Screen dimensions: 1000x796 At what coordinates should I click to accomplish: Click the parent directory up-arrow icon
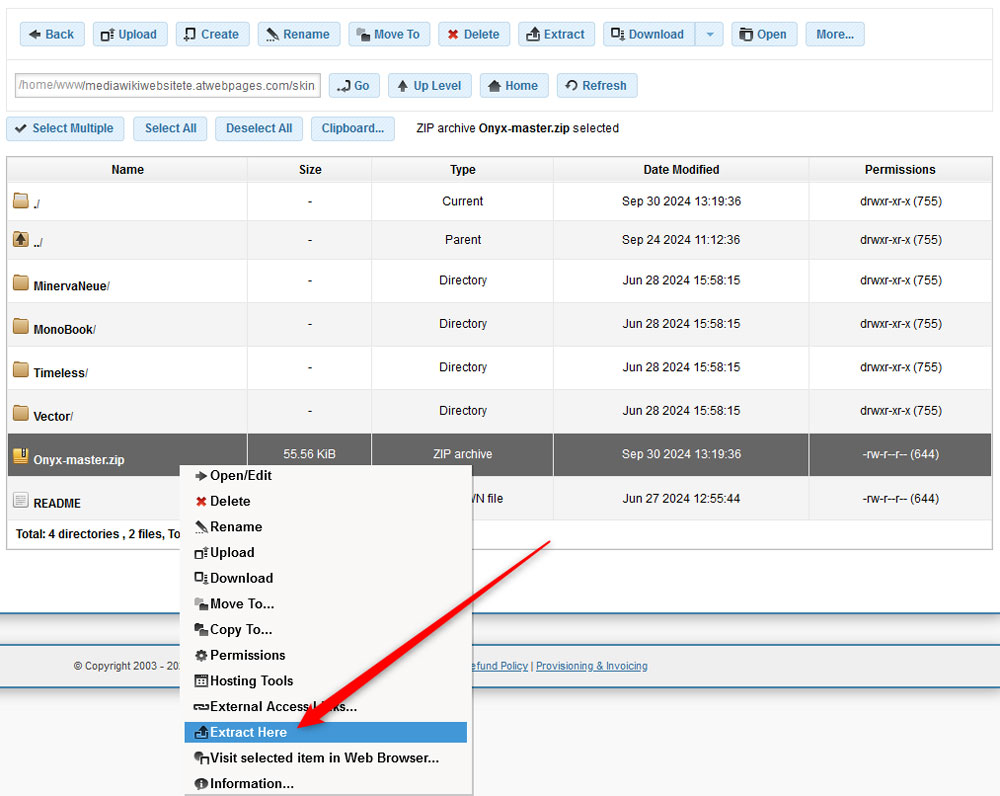coord(21,239)
